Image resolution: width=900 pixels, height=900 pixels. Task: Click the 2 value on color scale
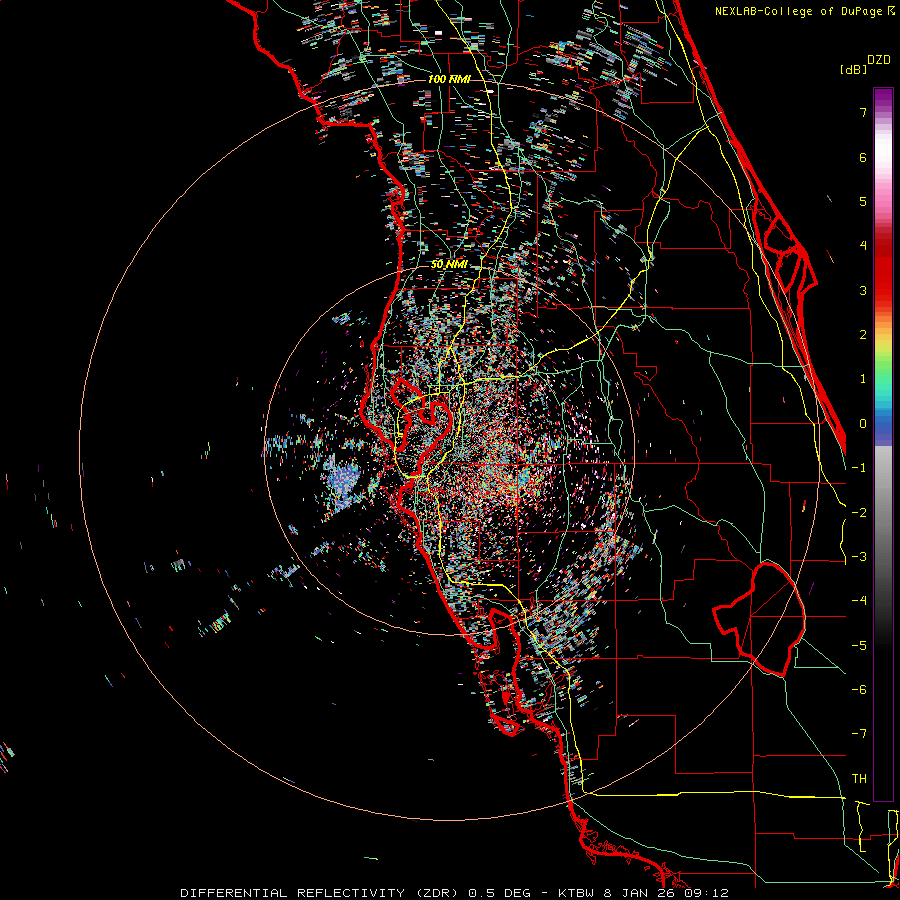(x=863, y=335)
